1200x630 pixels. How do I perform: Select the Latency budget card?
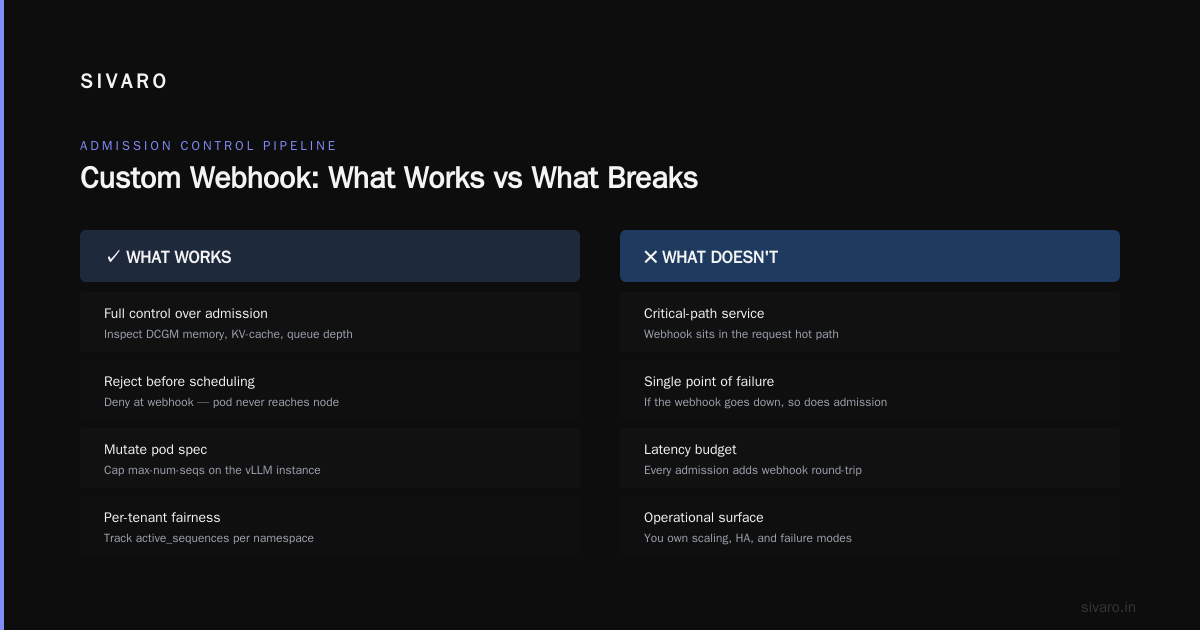click(870, 458)
